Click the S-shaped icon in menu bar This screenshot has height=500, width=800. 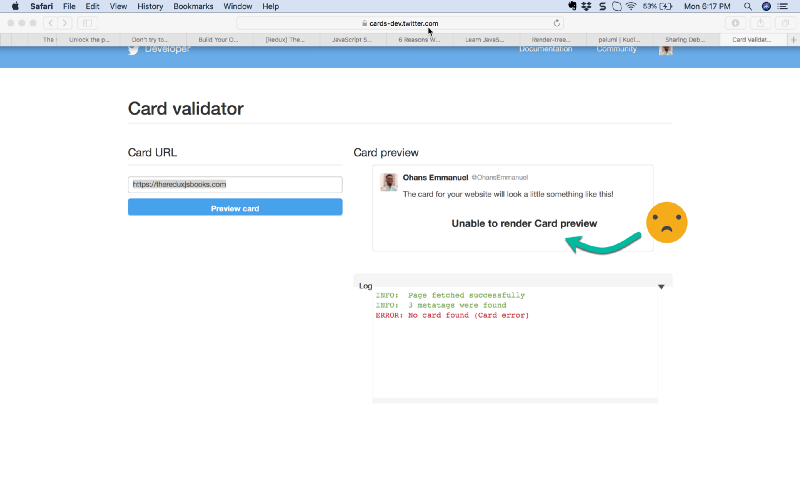coord(602,6)
